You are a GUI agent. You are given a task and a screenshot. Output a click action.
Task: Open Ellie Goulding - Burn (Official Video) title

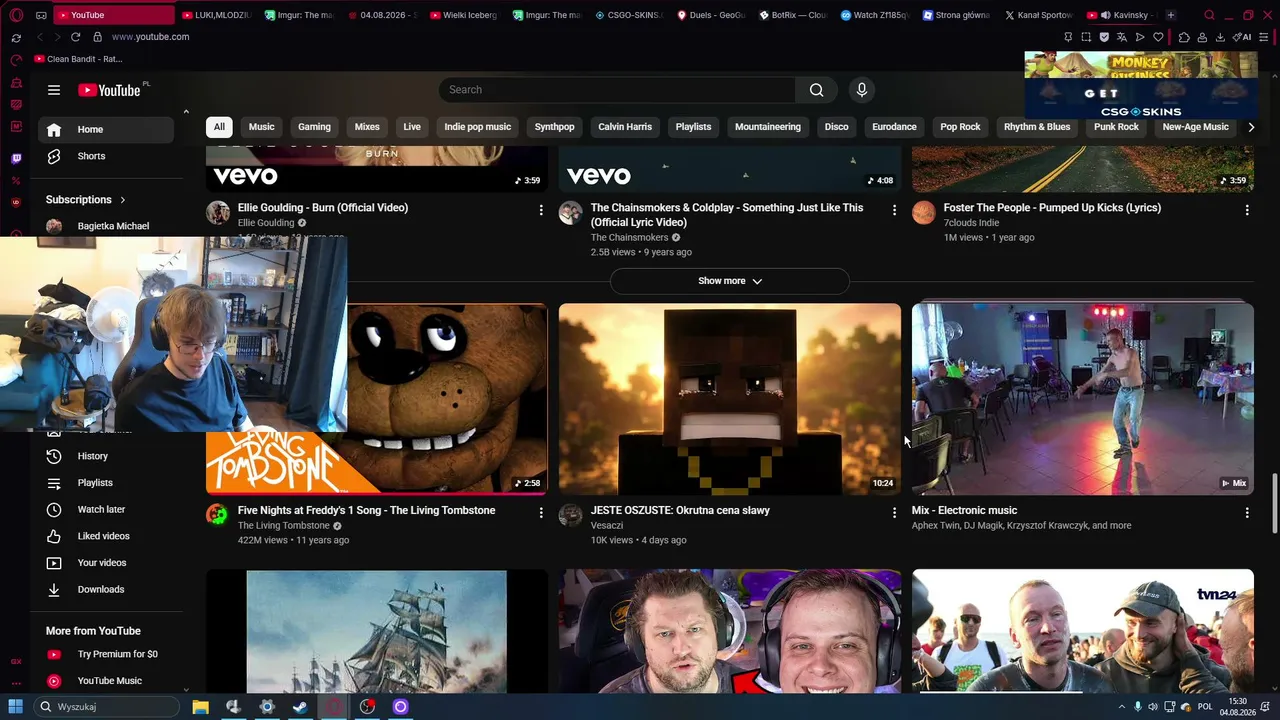323,208
